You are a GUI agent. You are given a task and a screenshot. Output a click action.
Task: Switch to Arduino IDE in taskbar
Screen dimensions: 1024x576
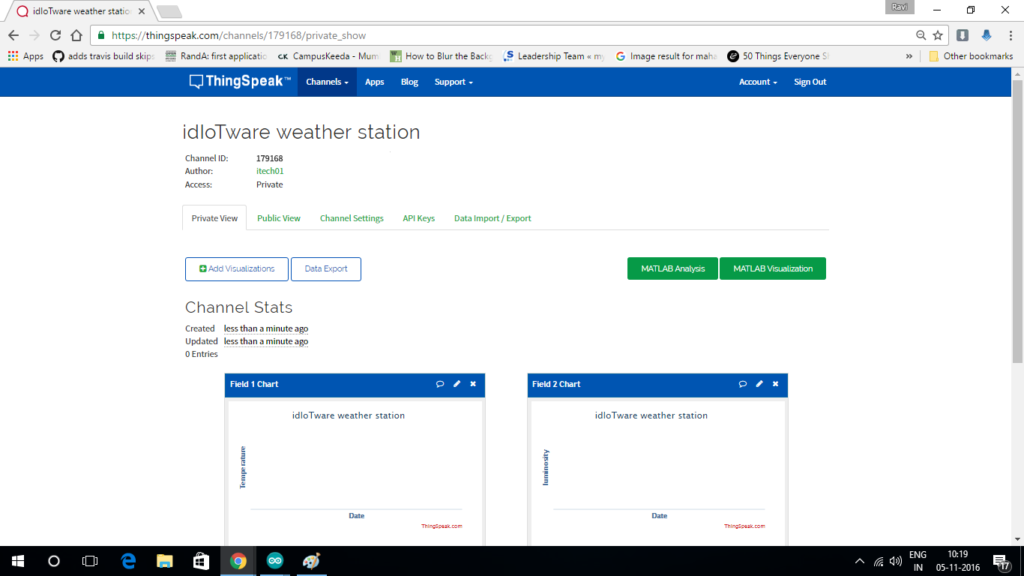pyautogui.click(x=275, y=561)
